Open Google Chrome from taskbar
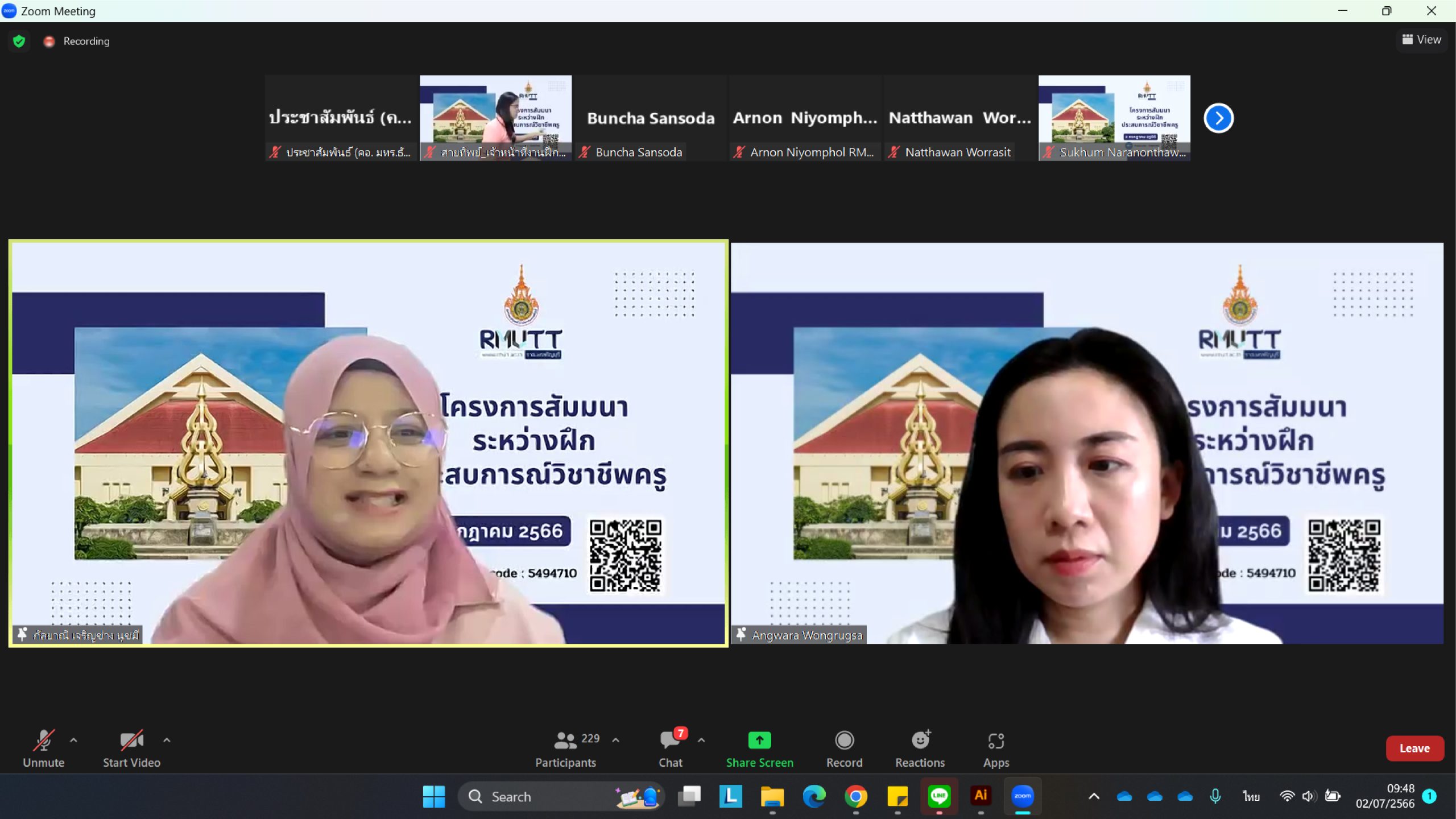Screen dimensions: 1456x819 pos(855,797)
